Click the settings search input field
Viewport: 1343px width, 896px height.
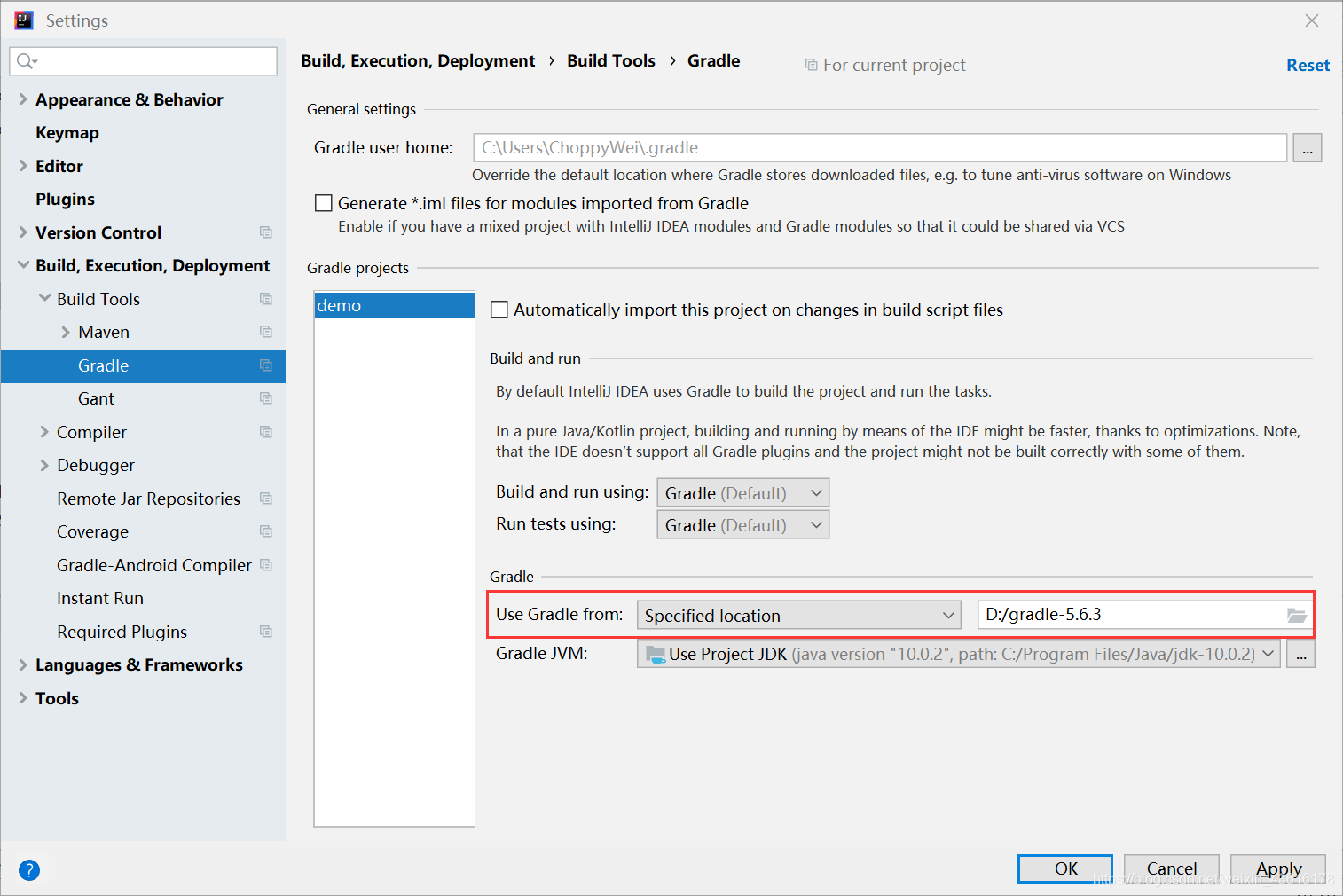click(x=144, y=61)
